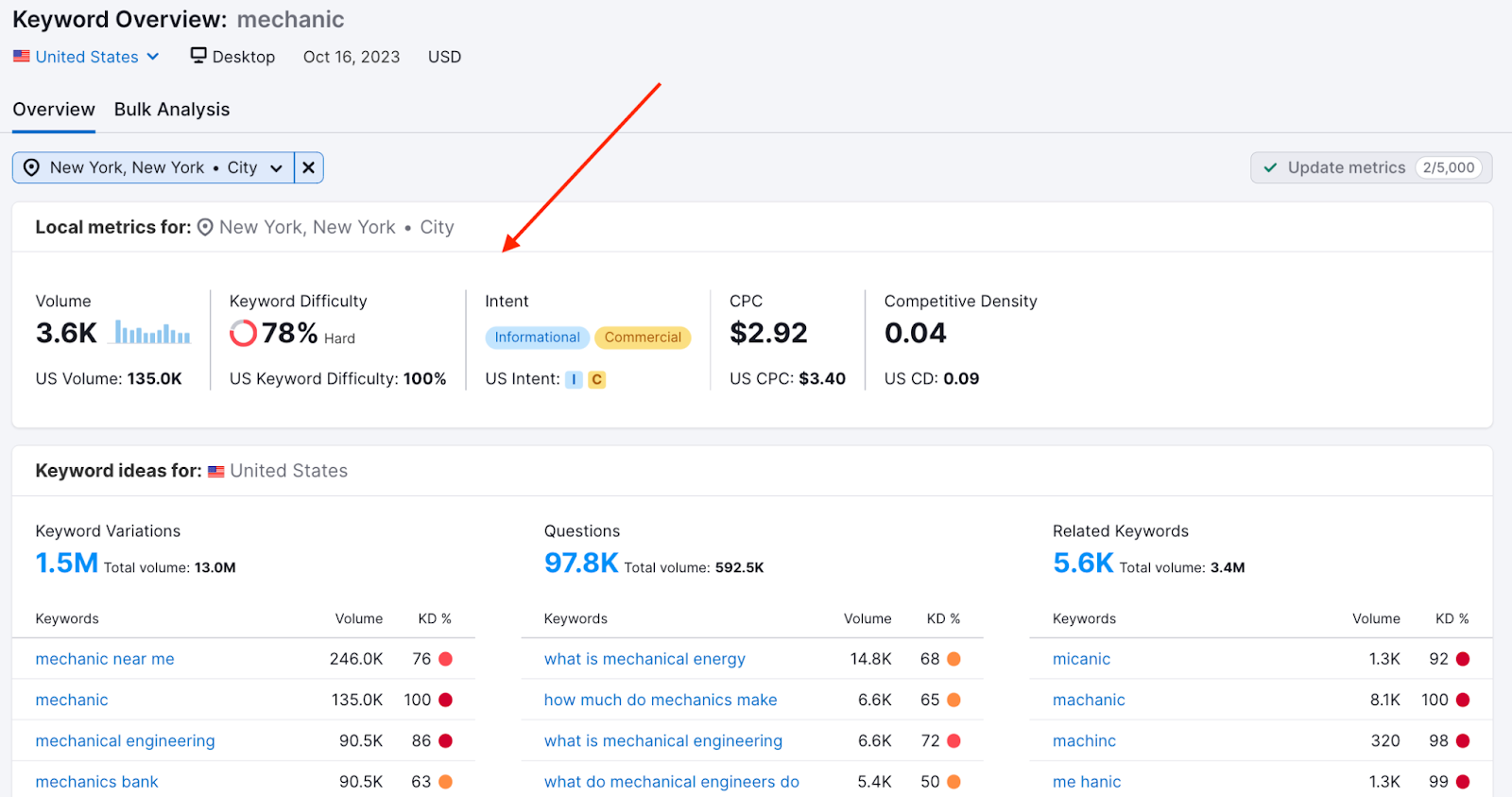This screenshot has height=797, width=1512.
Task: Click the Informational intent tag
Action: pos(537,338)
